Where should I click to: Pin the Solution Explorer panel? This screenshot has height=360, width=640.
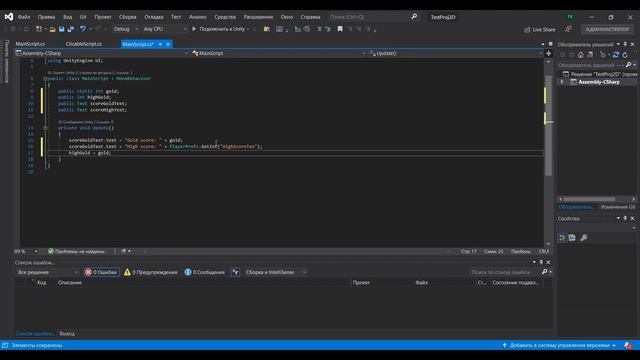(x=625, y=44)
